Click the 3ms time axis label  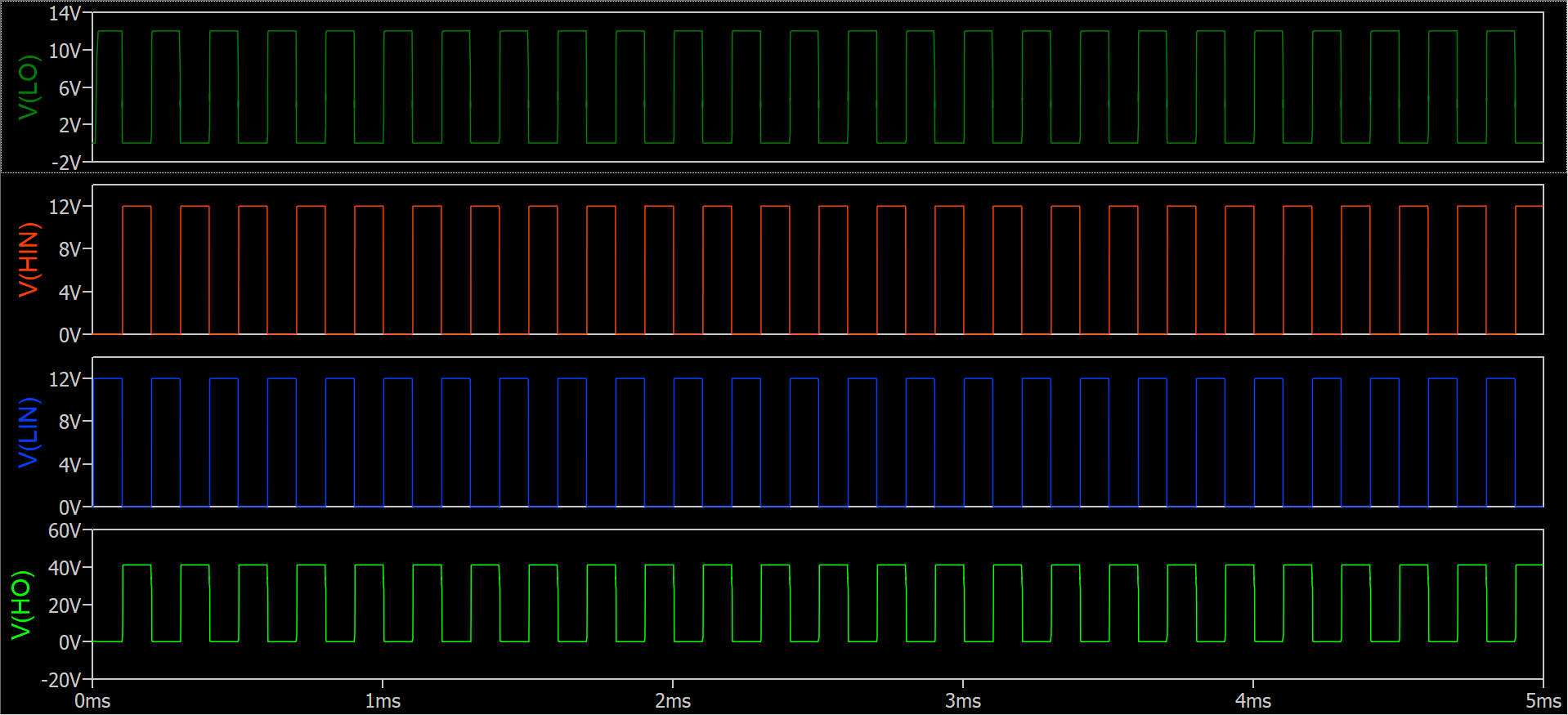963,701
